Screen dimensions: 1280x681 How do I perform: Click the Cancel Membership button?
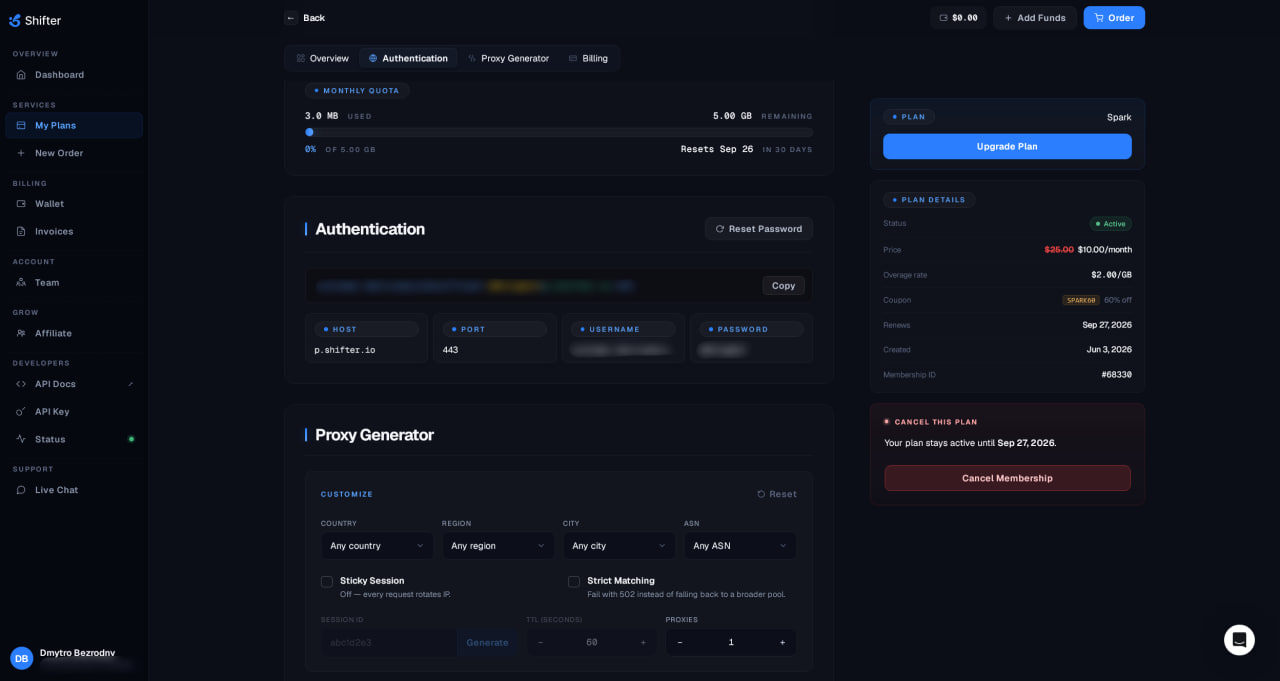[1007, 478]
